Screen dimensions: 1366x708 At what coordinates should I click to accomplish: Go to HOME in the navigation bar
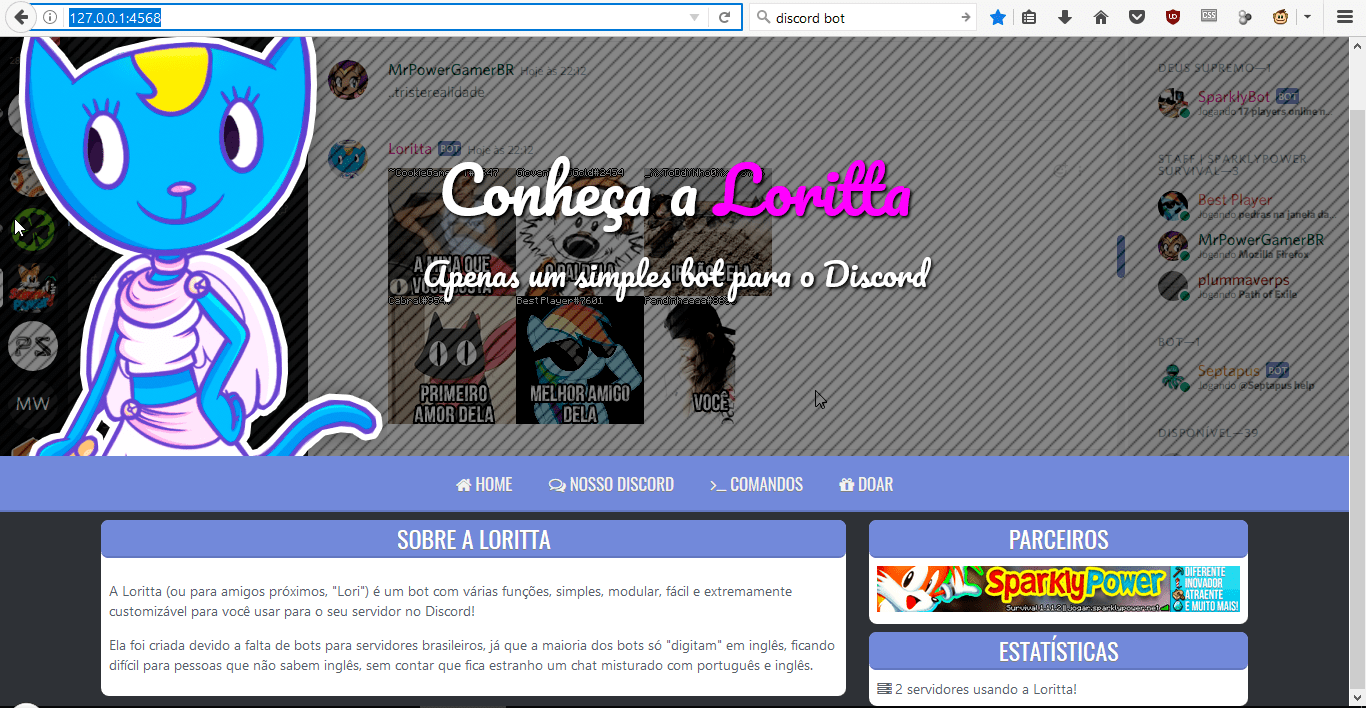[x=484, y=485]
